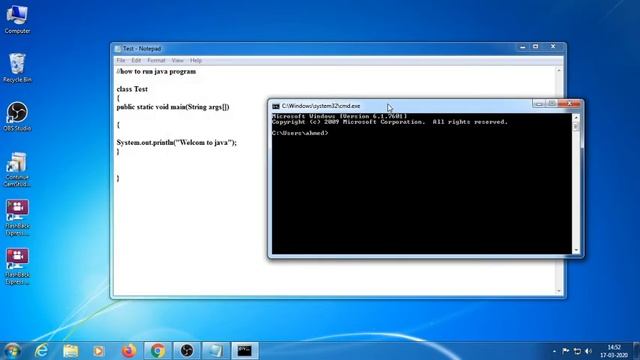Image resolution: width=640 pixels, height=360 pixels.
Task: Close the Notepad window
Action: pyautogui.click(x=553, y=47)
